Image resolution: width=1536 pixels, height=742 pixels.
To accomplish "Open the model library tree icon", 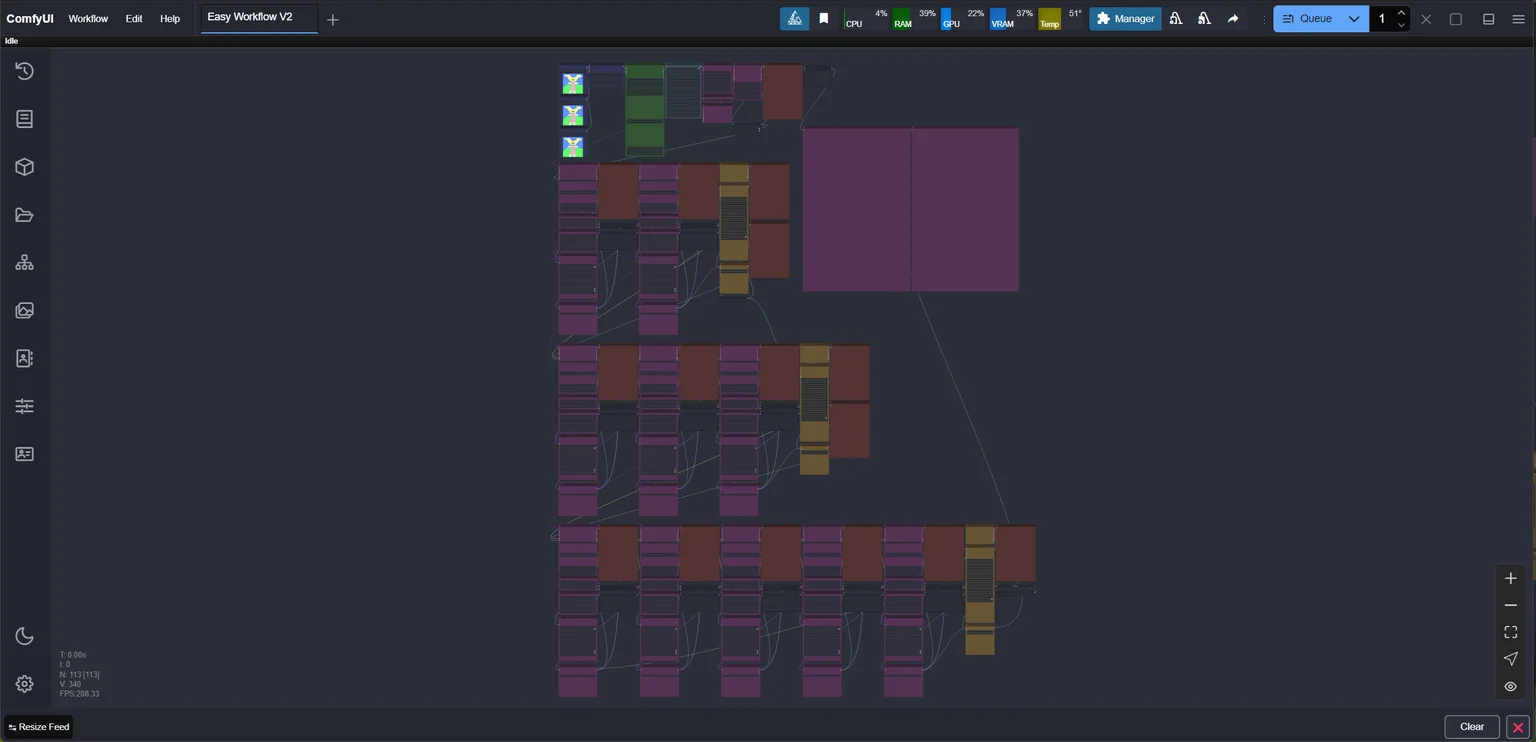I will tap(24, 263).
